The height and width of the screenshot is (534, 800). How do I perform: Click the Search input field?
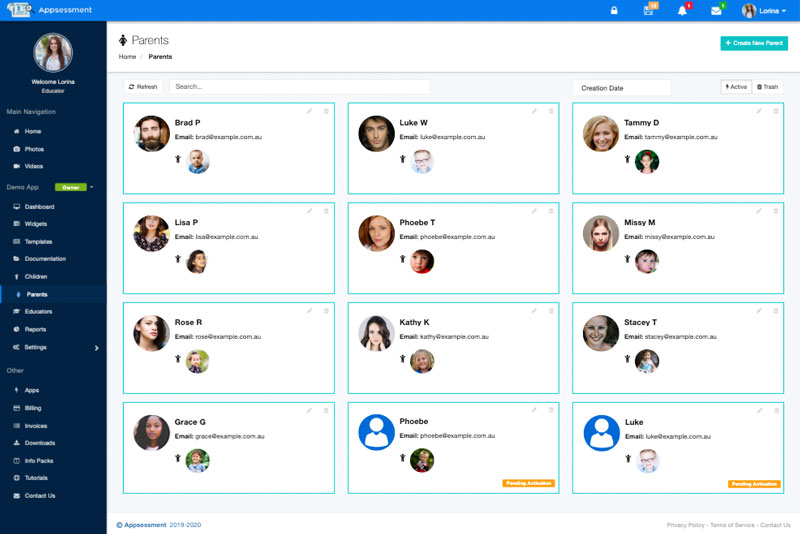coord(300,87)
